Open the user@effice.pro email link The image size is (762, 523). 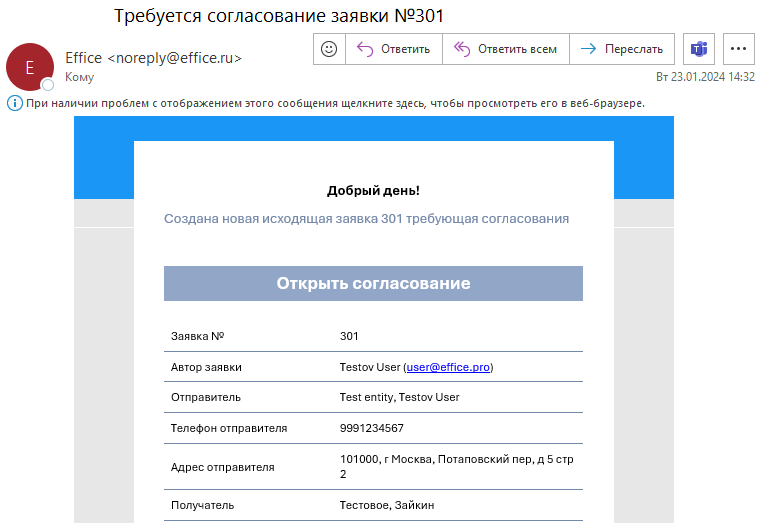pos(448,367)
